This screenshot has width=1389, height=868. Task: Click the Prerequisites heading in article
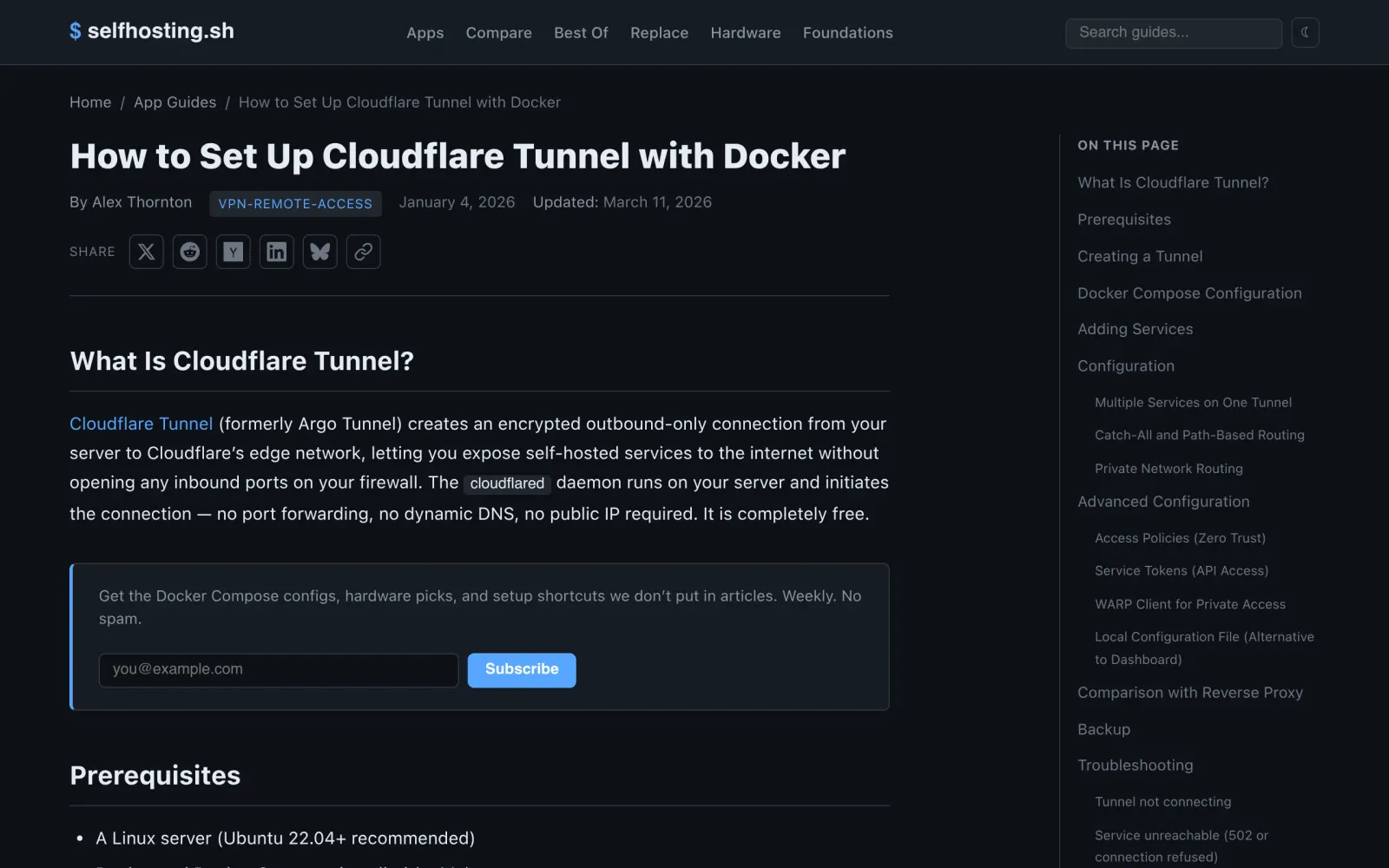tap(155, 776)
